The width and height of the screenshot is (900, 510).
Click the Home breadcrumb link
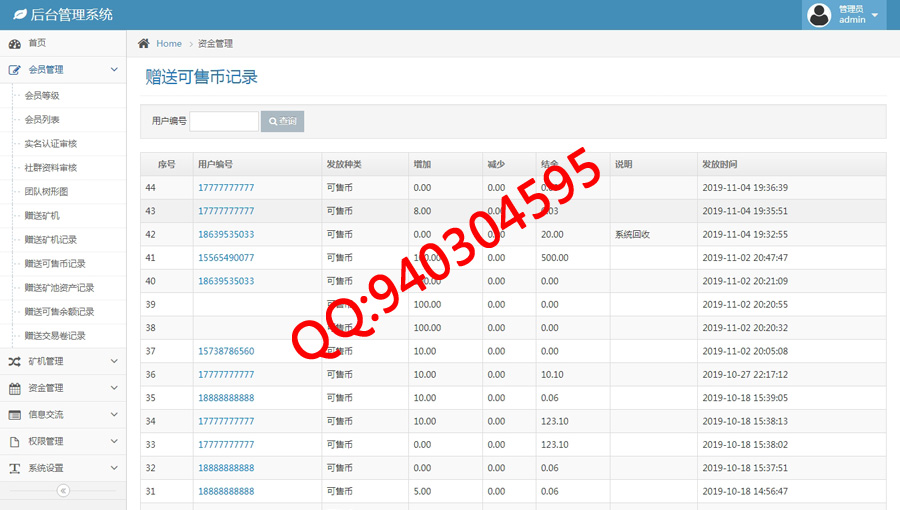pos(169,44)
